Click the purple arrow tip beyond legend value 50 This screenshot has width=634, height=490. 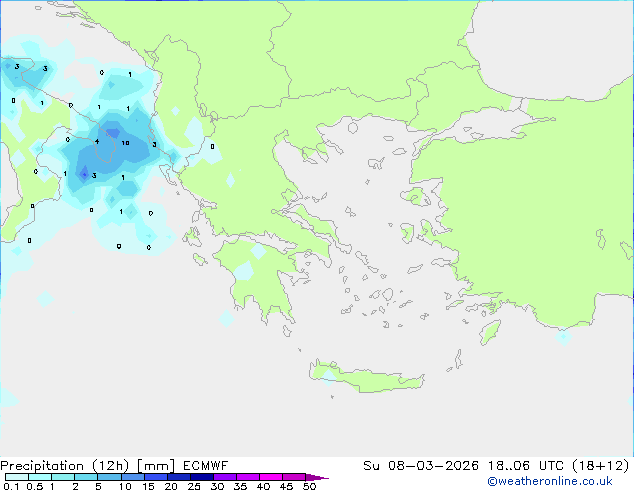coord(317,477)
